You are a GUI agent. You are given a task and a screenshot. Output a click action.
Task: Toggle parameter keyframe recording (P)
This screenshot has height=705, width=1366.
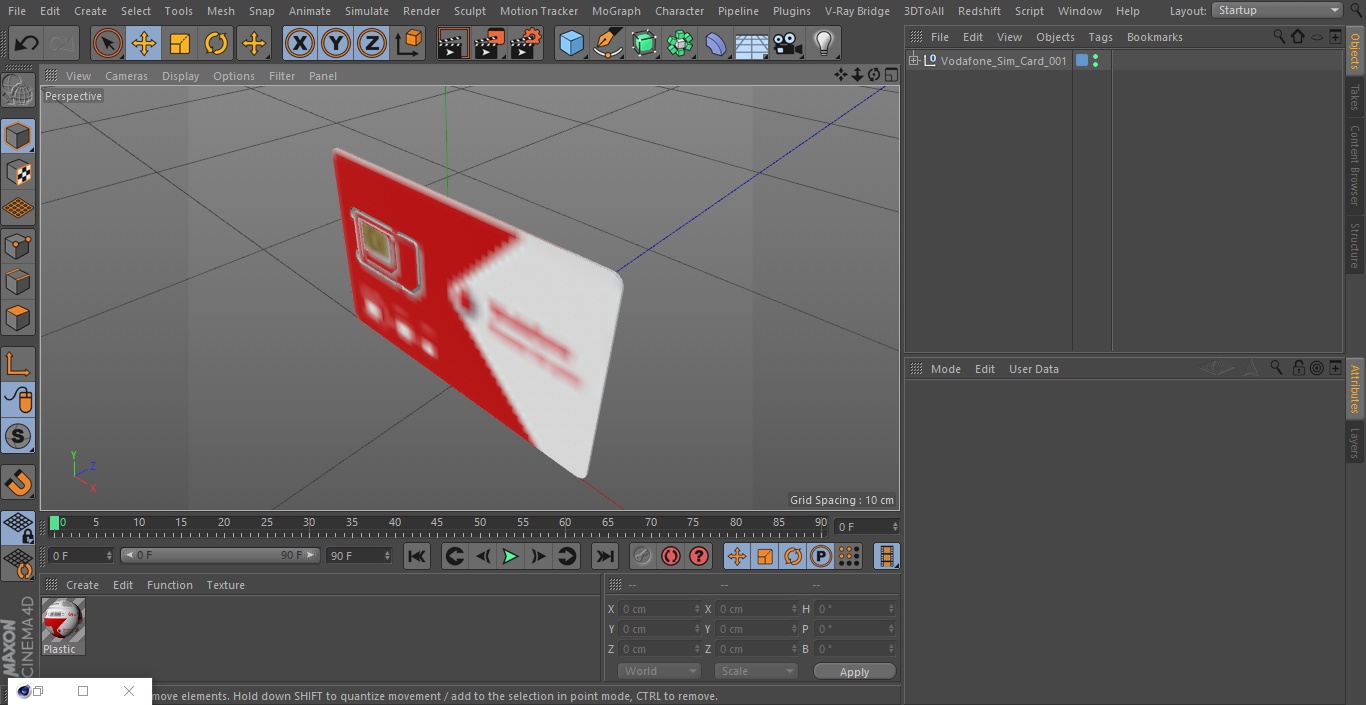pyautogui.click(x=821, y=556)
